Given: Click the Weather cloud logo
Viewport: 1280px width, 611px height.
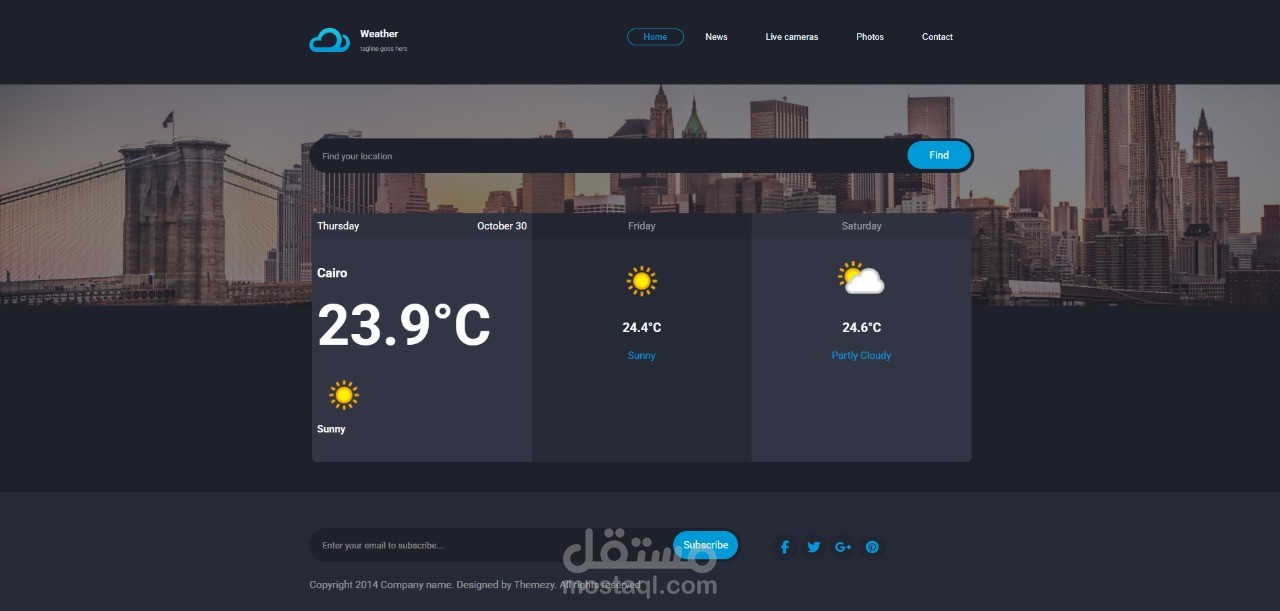Looking at the screenshot, I should (329, 38).
